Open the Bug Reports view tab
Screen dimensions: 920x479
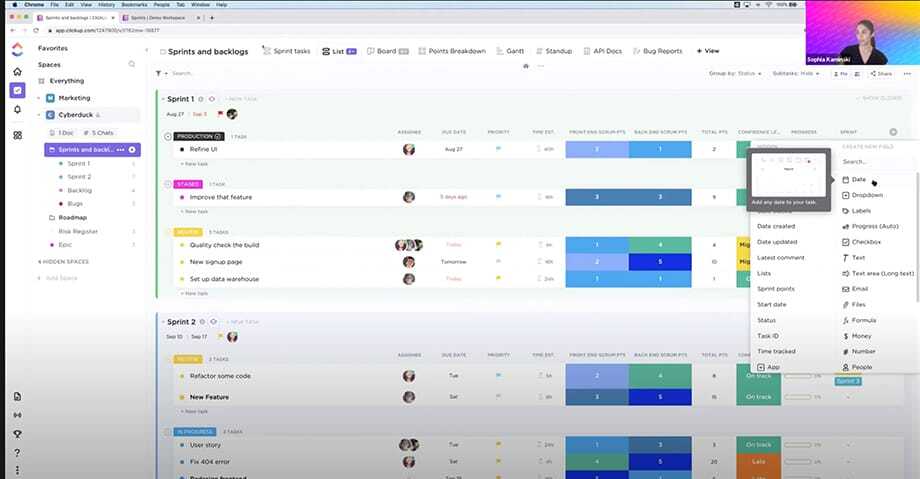(658, 51)
